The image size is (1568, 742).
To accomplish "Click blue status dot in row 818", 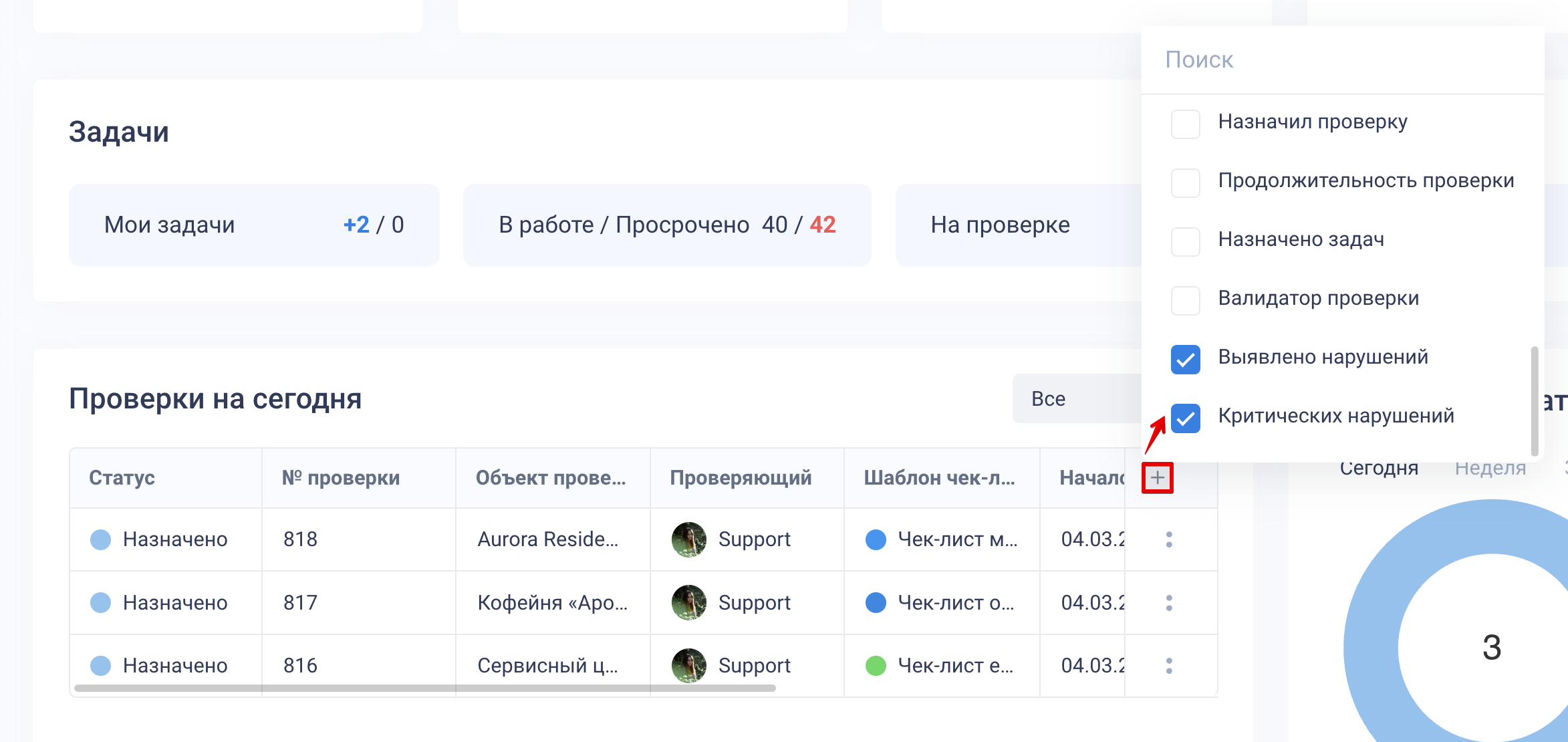I will click(x=100, y=539).
